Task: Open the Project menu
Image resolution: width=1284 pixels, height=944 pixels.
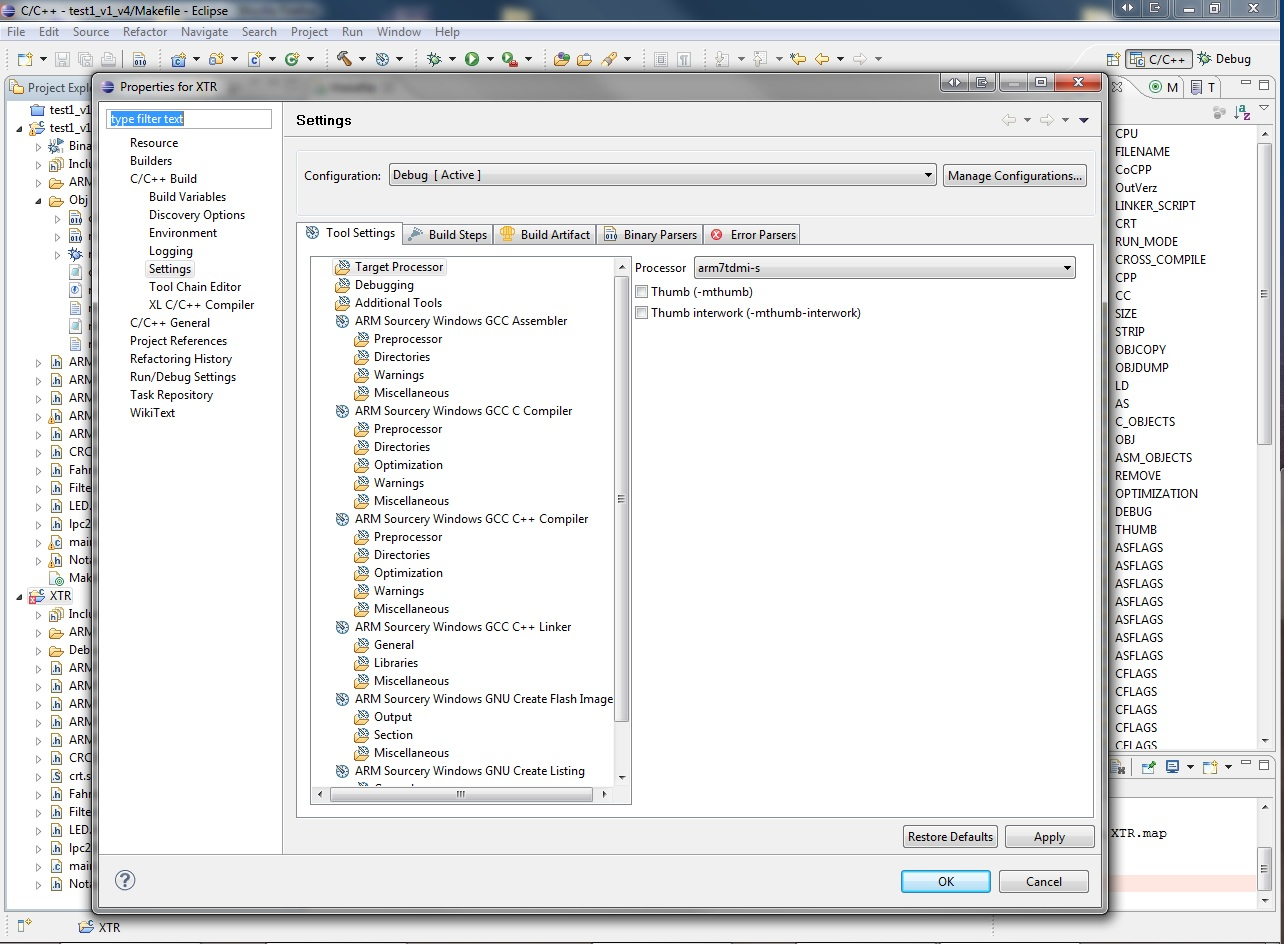Action: click(309, 32)
